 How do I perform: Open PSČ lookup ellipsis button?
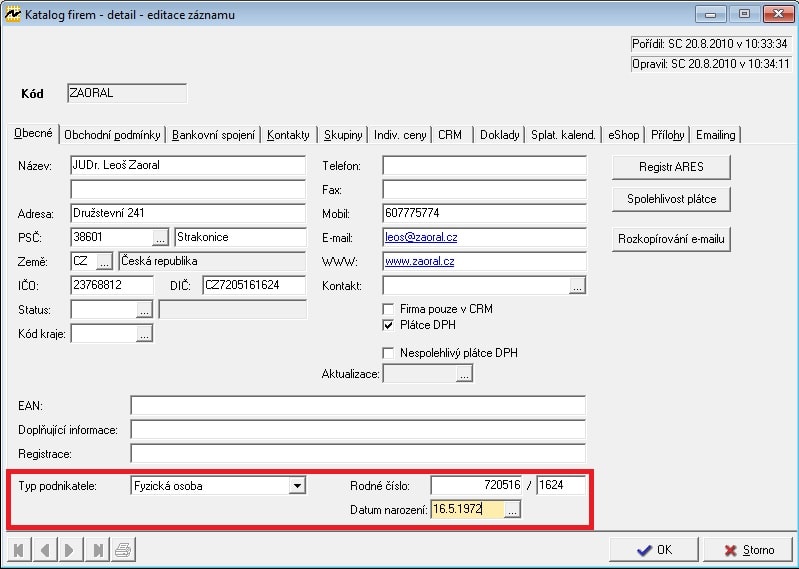pyautogui.click(x=160, y=237)
